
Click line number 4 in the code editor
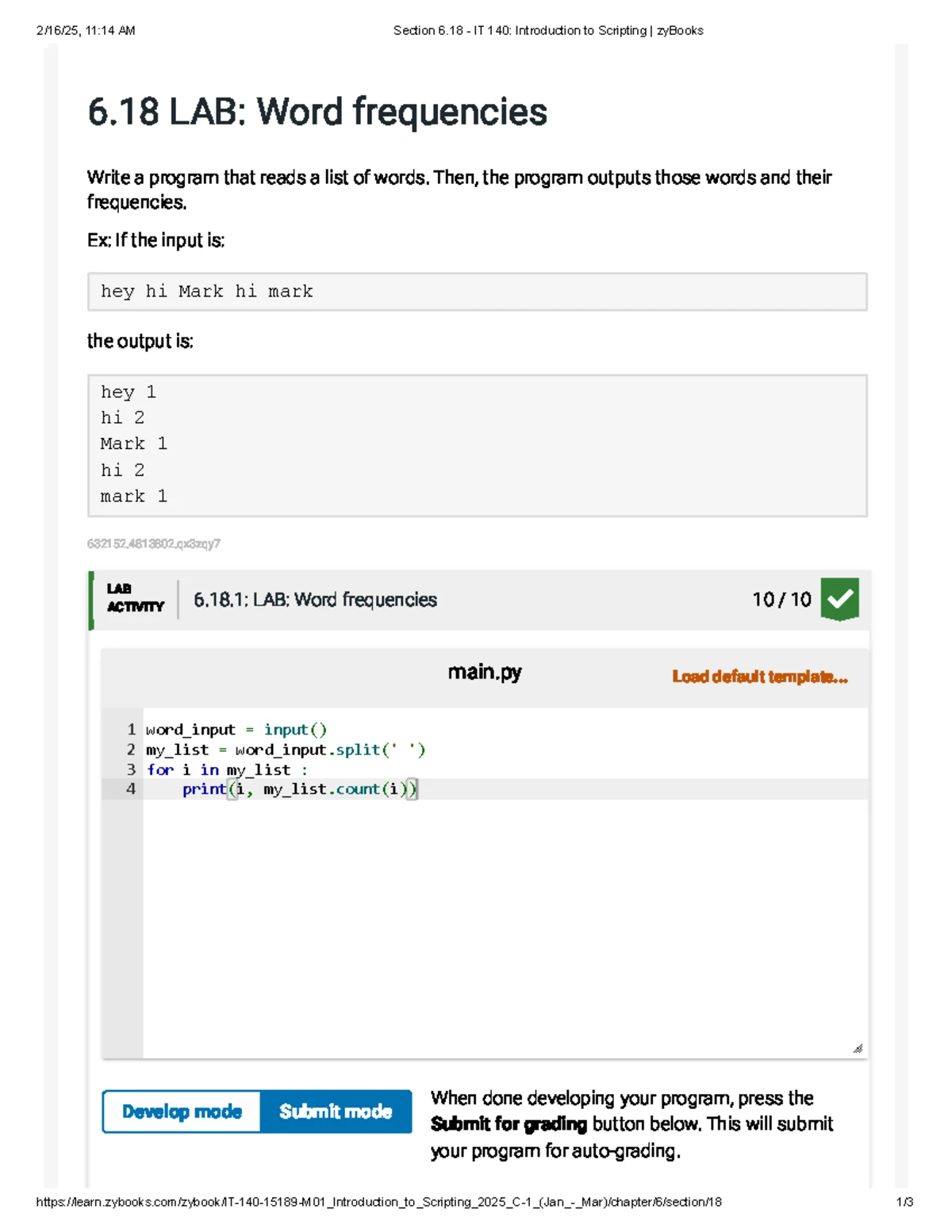(131, 789)
